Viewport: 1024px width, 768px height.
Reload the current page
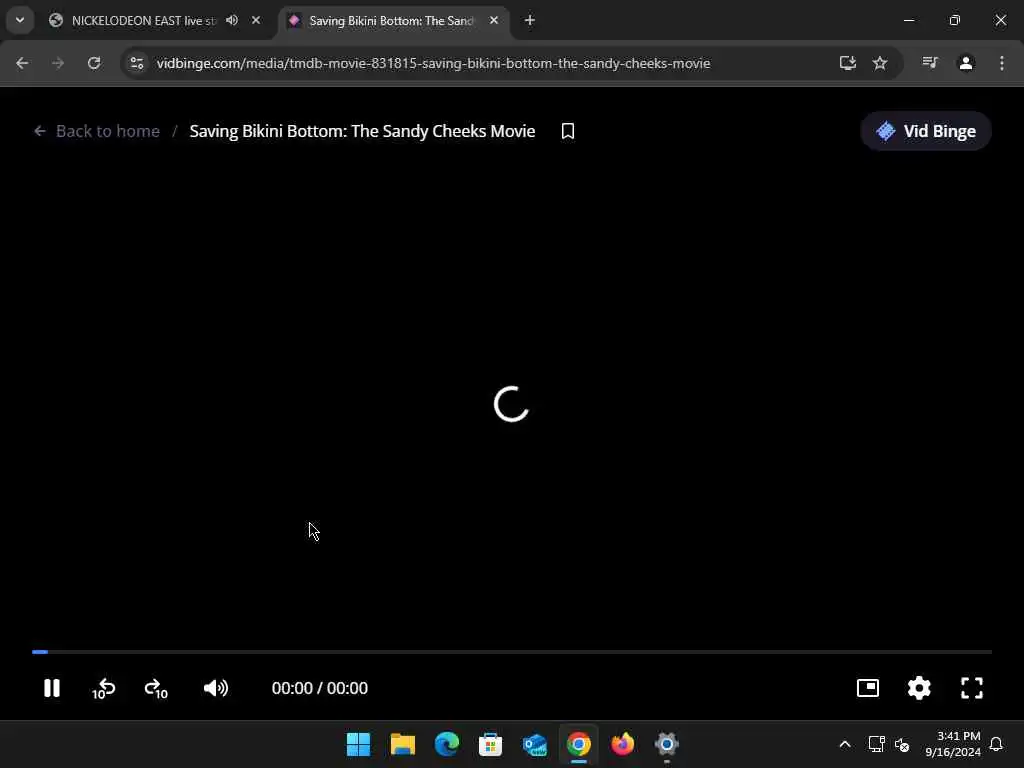(94, 63)
